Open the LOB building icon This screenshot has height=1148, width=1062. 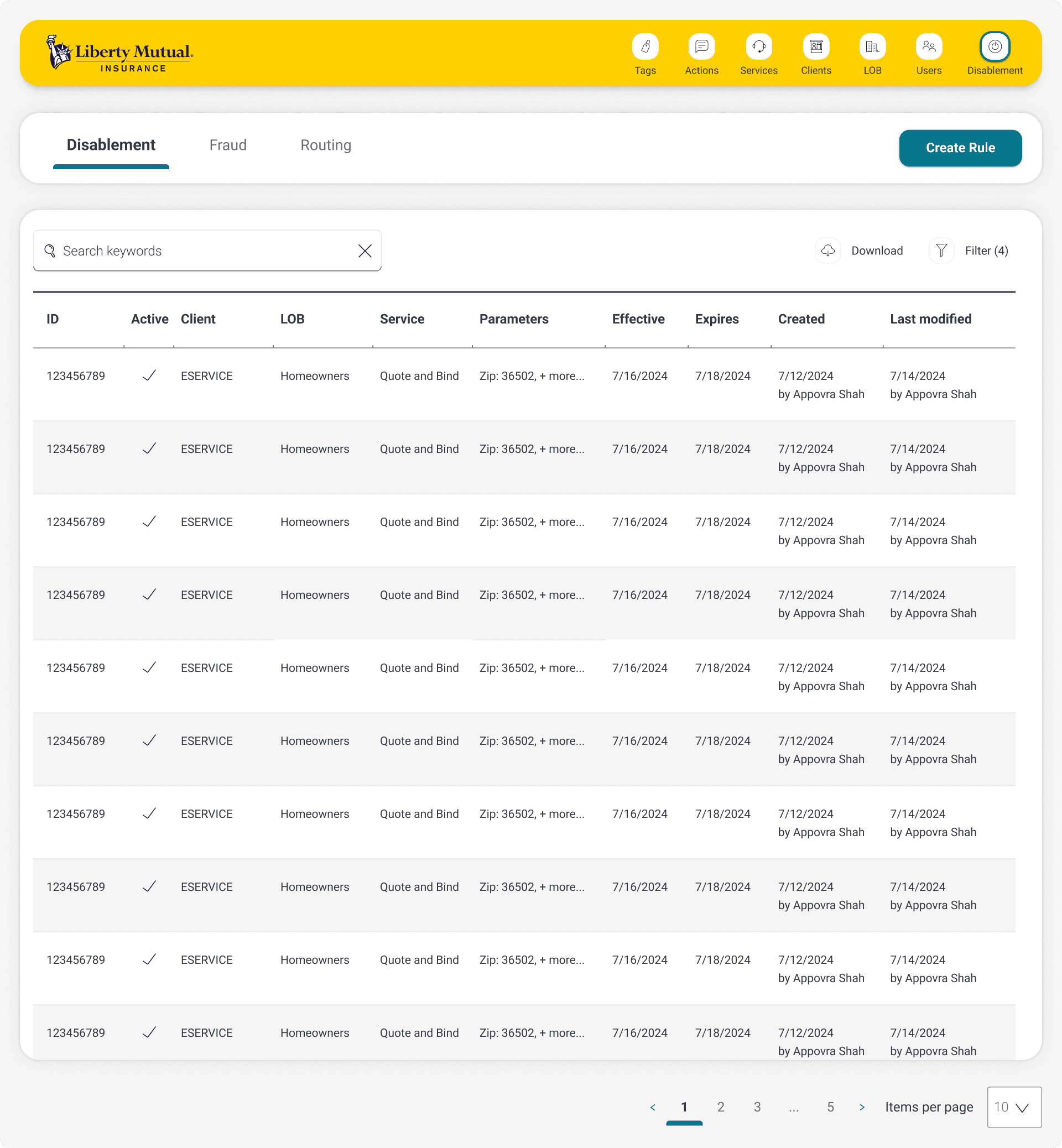[872, 46]
